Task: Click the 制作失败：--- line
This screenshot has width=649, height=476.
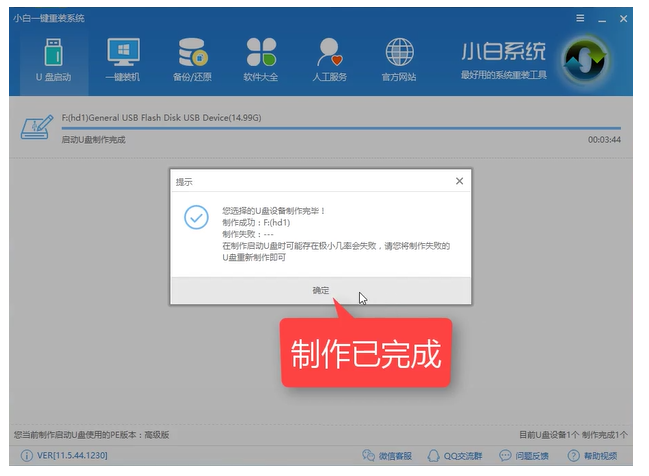Action: pos(248,234)
